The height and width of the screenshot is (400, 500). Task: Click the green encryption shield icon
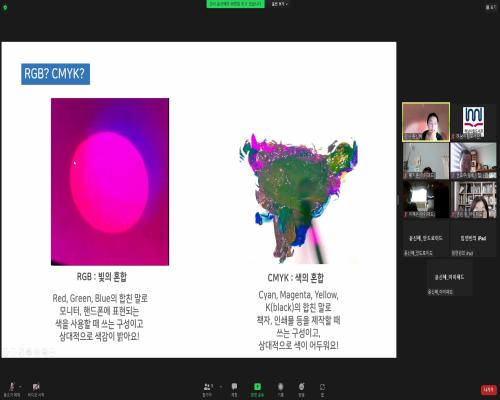(5, 7)
